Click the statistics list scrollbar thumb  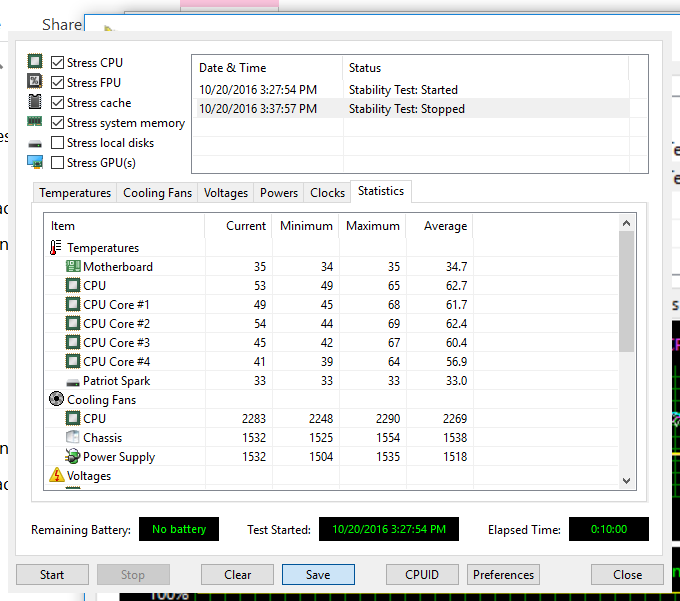(626, 291)
